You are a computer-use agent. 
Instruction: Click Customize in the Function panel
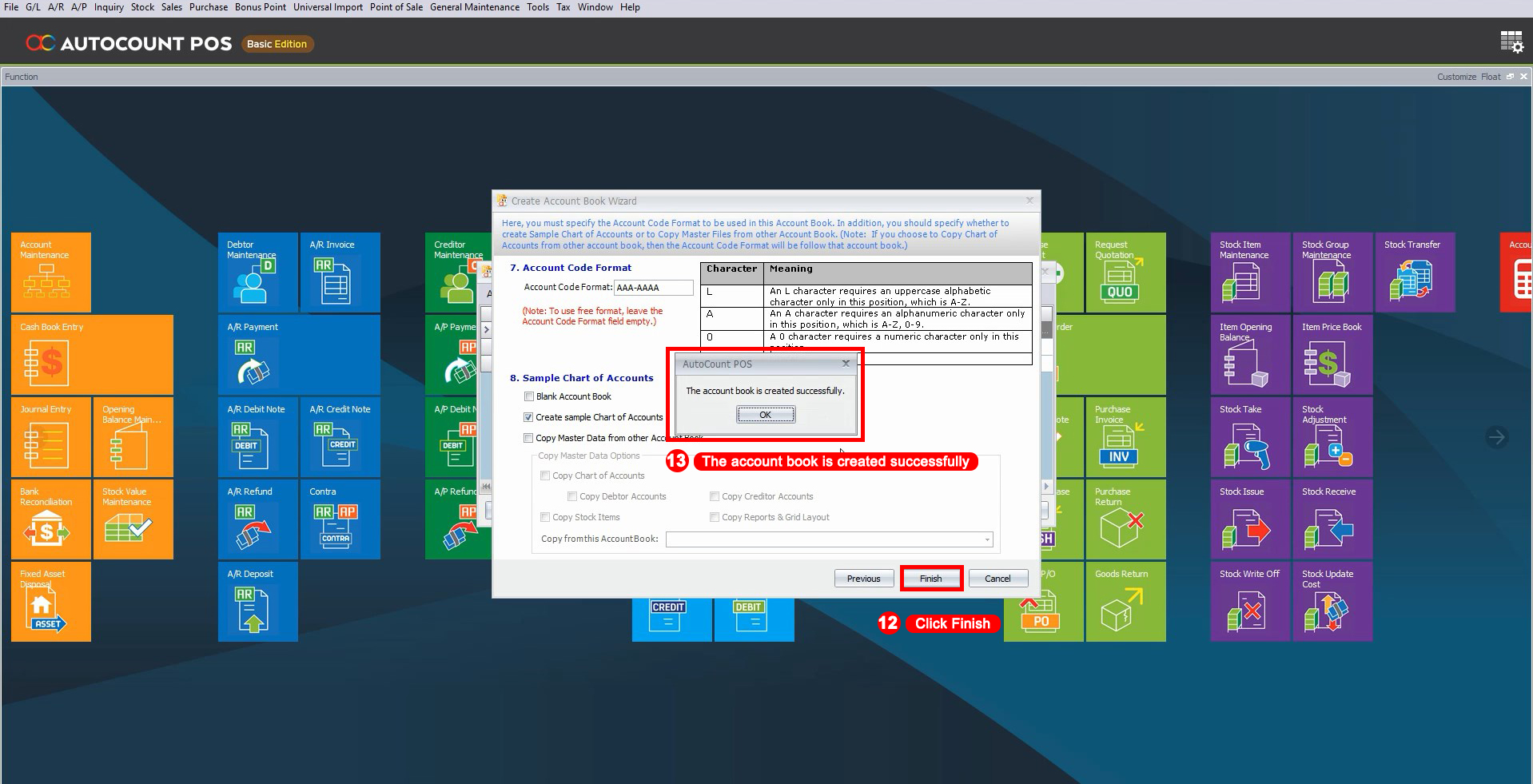(1456, 77)
